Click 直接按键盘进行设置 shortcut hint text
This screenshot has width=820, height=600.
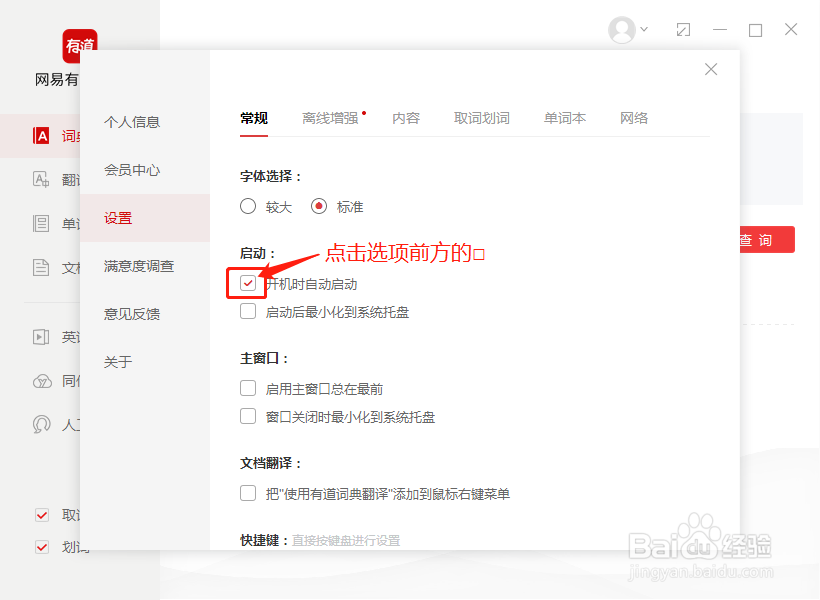[346, 540]
